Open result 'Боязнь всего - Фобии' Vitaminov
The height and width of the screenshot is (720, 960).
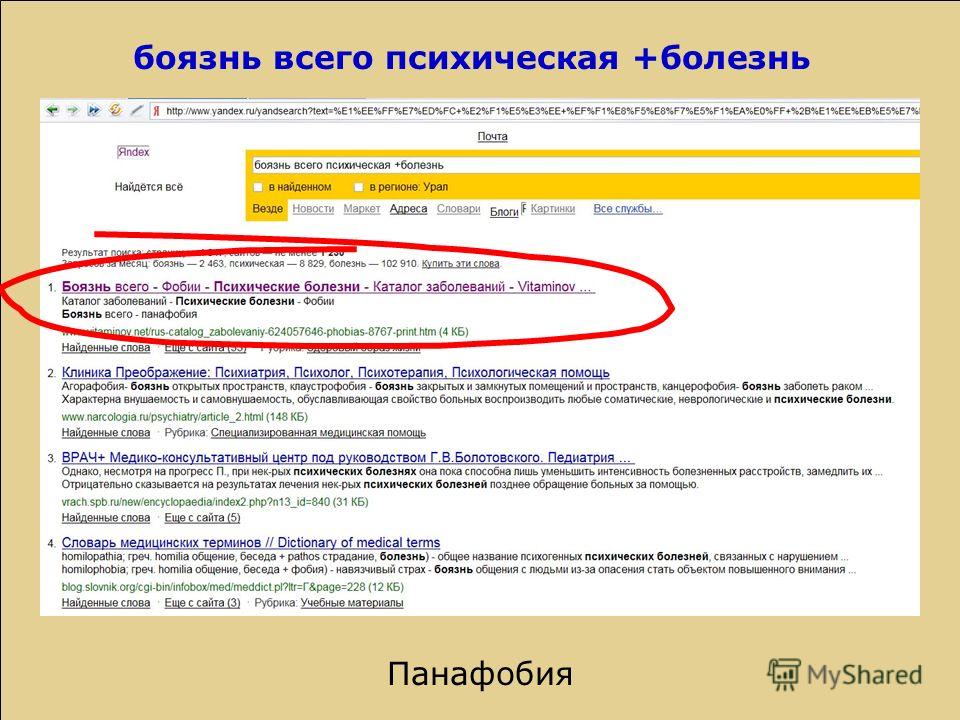328,287
